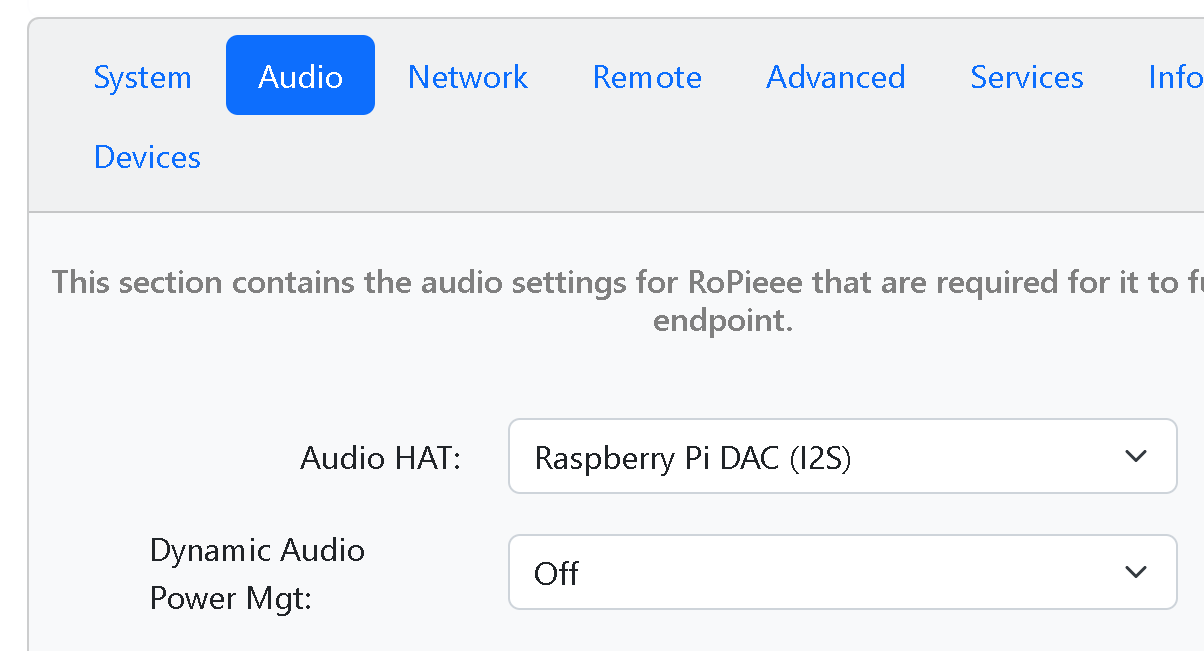Switch to the System tab
Image resolution: width=1204 pixels, height=651 pixels.
(x=142, y=76)
